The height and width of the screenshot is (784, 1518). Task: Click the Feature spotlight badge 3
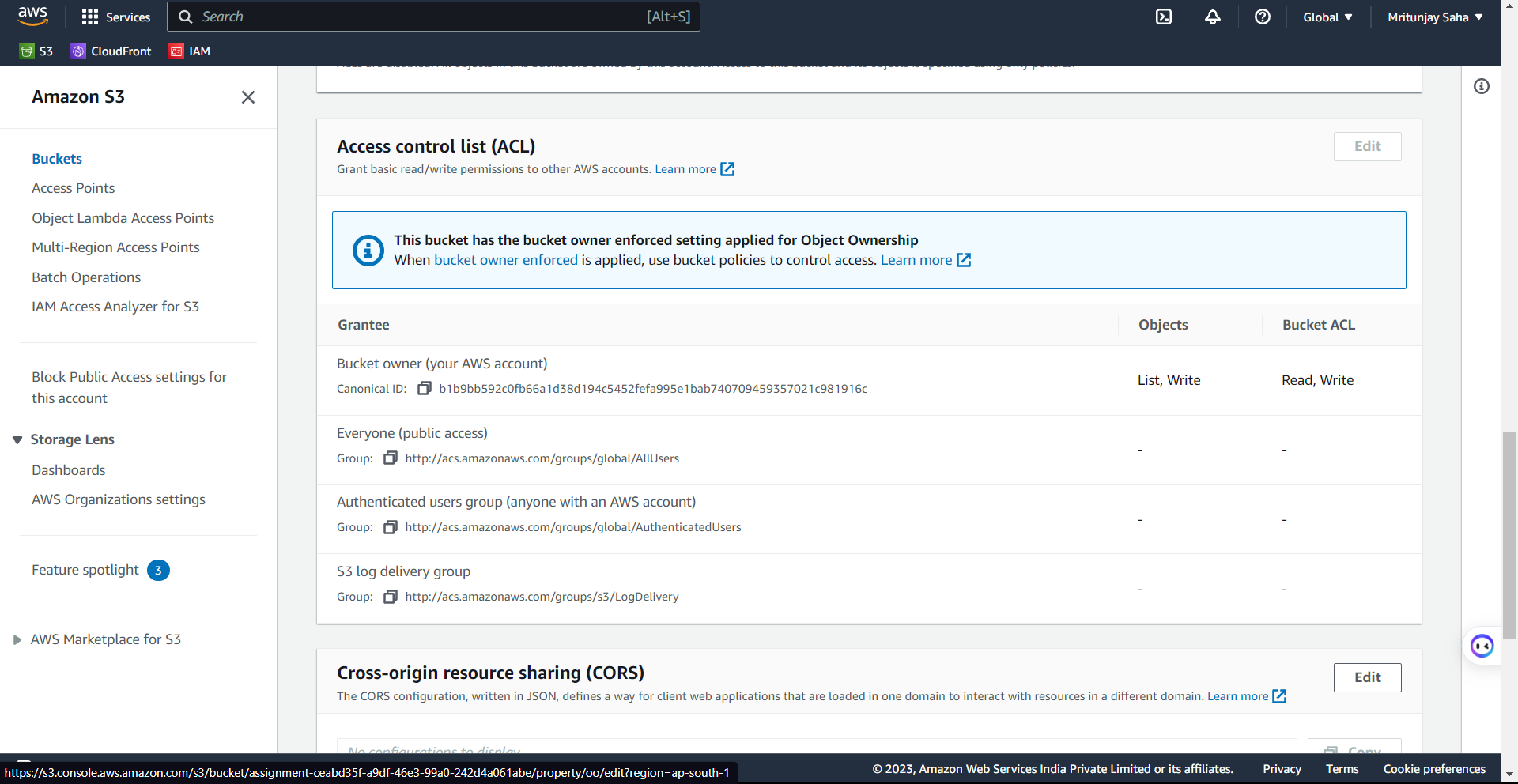pos(158,570)
